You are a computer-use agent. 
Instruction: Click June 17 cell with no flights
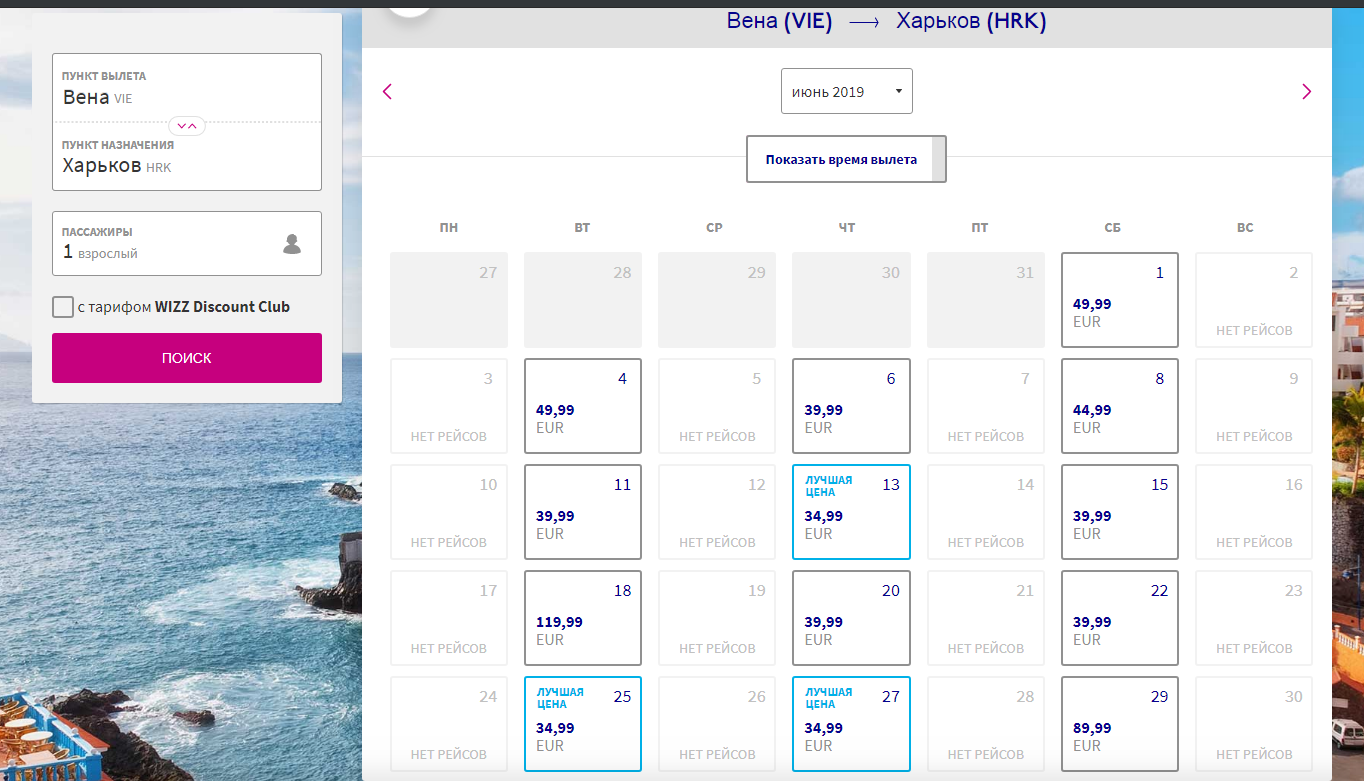449,618
